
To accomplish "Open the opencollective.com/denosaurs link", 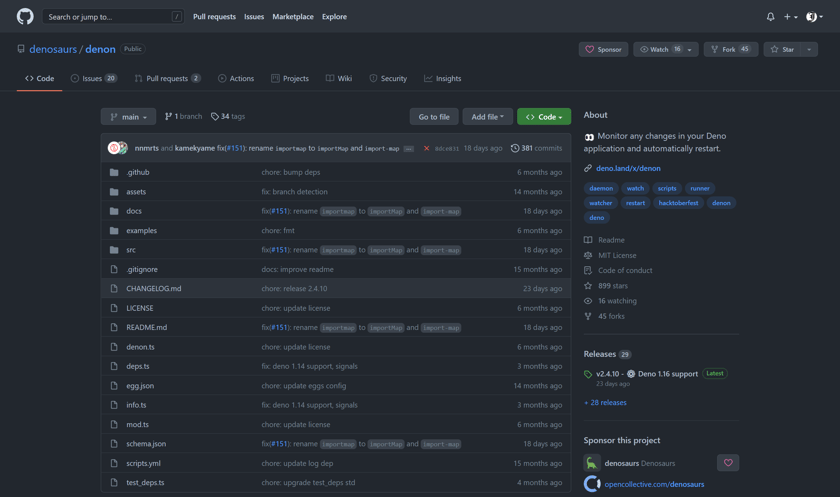I will (654, 484).
